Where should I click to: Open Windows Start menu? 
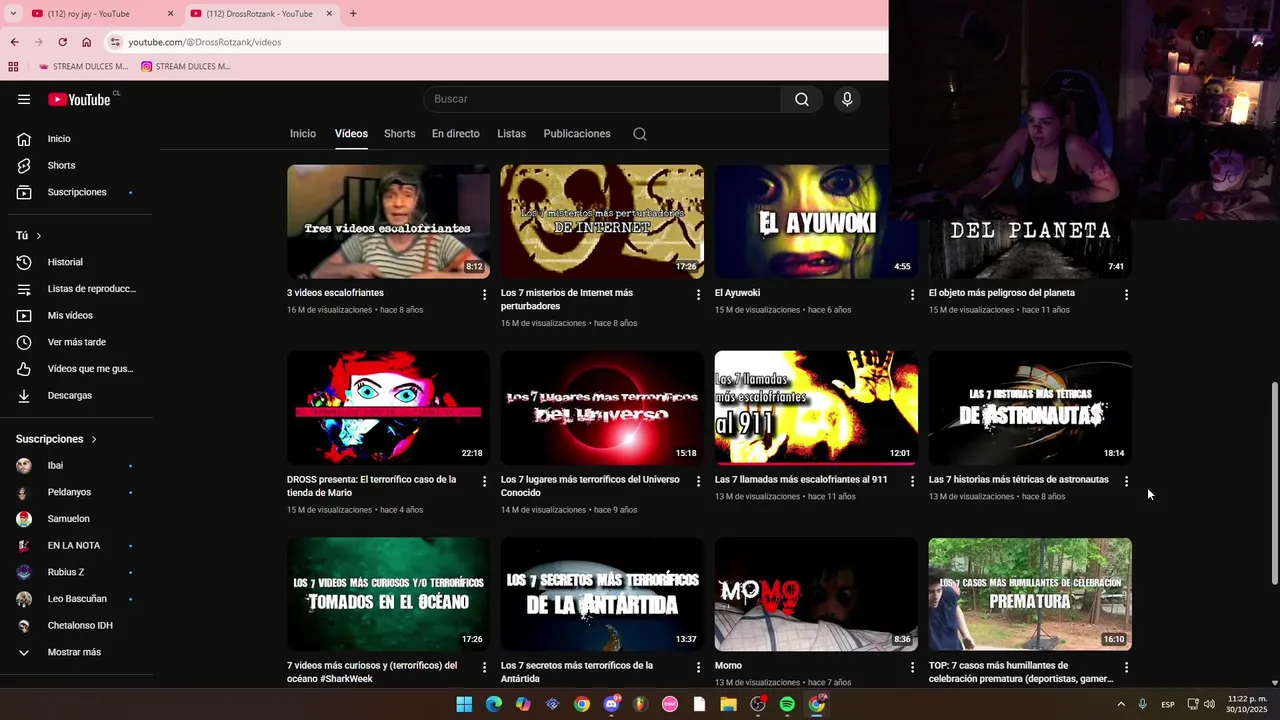coord(464,704)
